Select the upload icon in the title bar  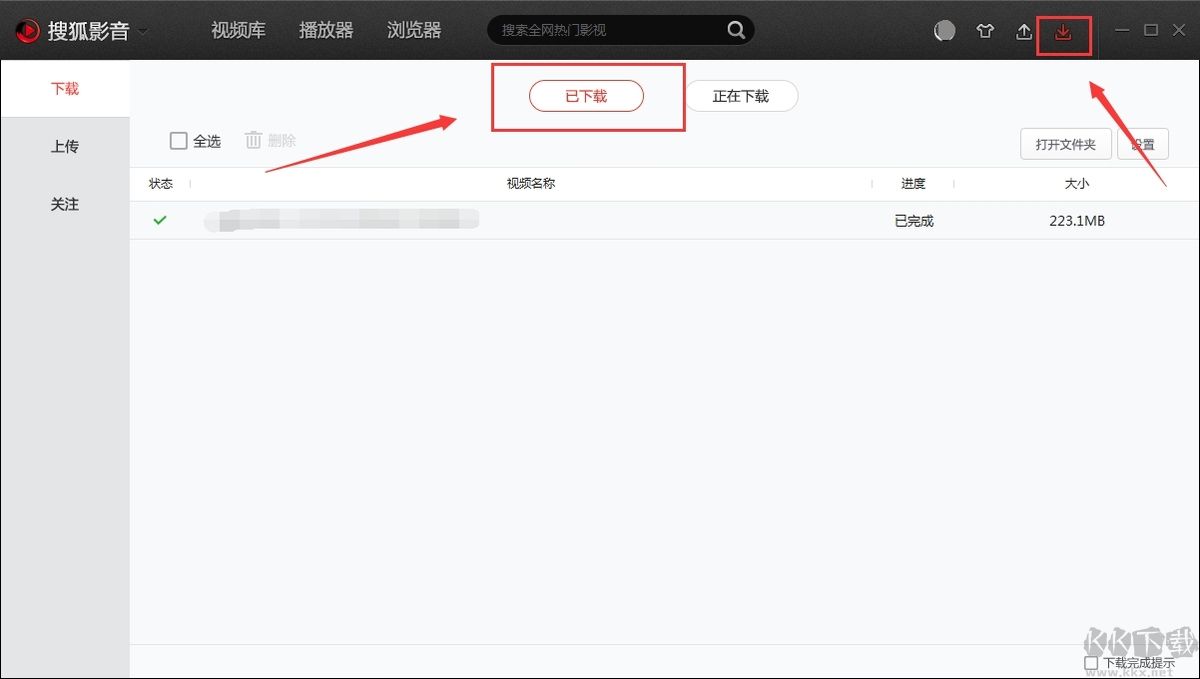(1023, 31)
